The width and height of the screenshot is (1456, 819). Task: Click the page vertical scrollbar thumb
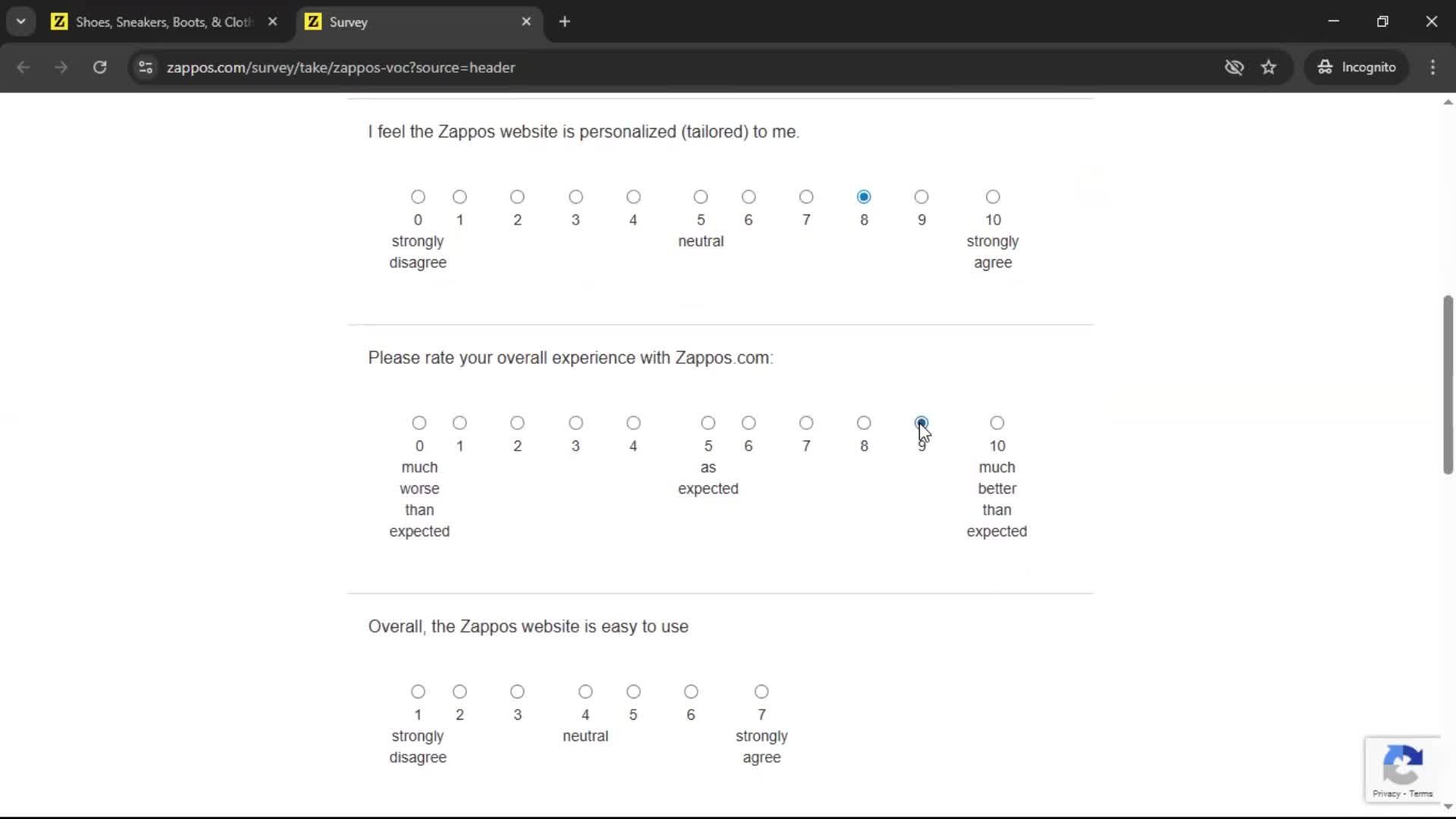(1448, 385)
